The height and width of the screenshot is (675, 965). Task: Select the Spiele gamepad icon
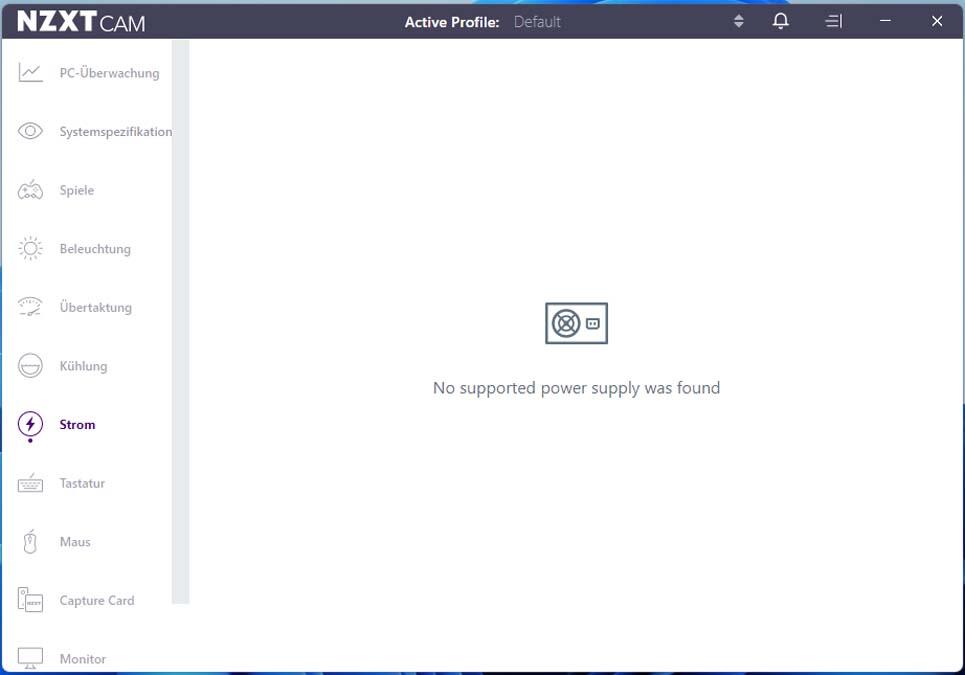30,190
